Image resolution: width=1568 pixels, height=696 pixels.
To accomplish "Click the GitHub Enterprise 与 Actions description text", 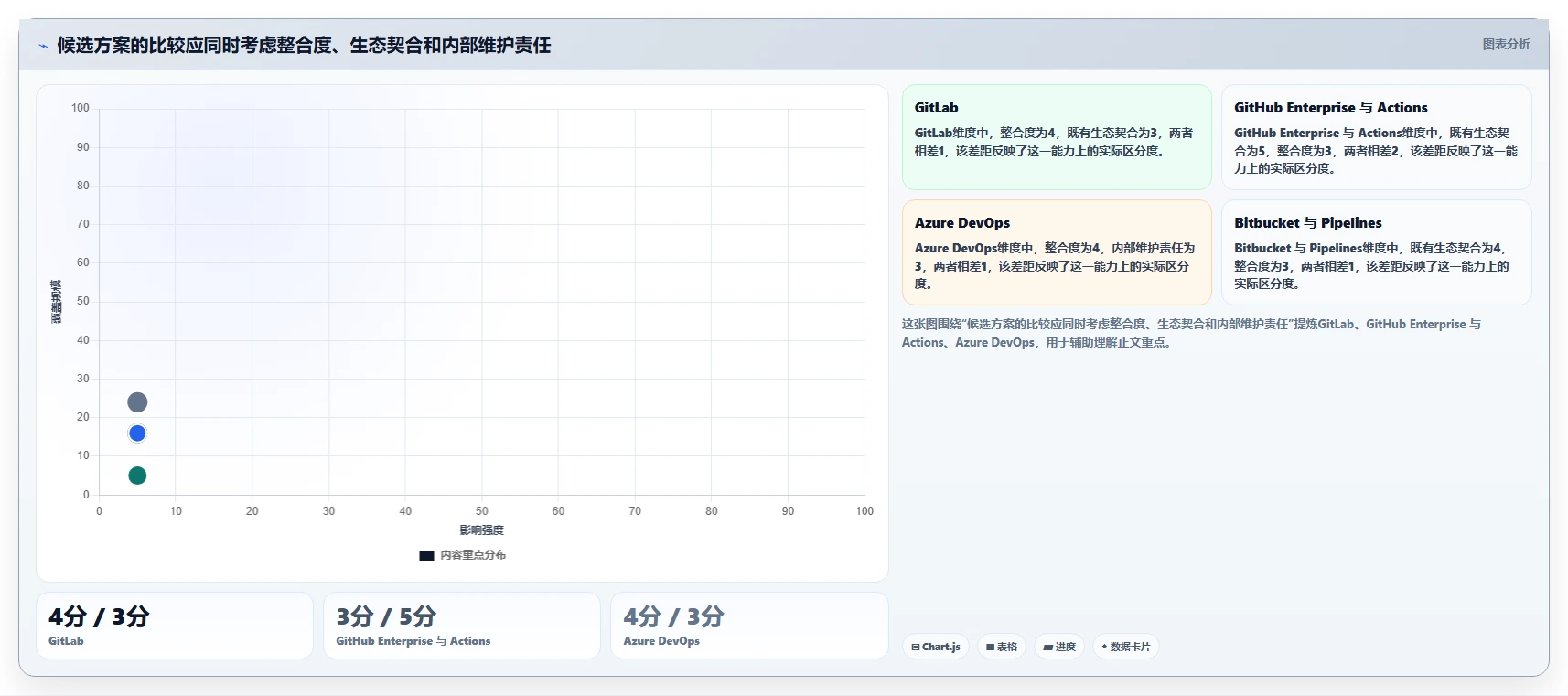I will coord(1375,151).
